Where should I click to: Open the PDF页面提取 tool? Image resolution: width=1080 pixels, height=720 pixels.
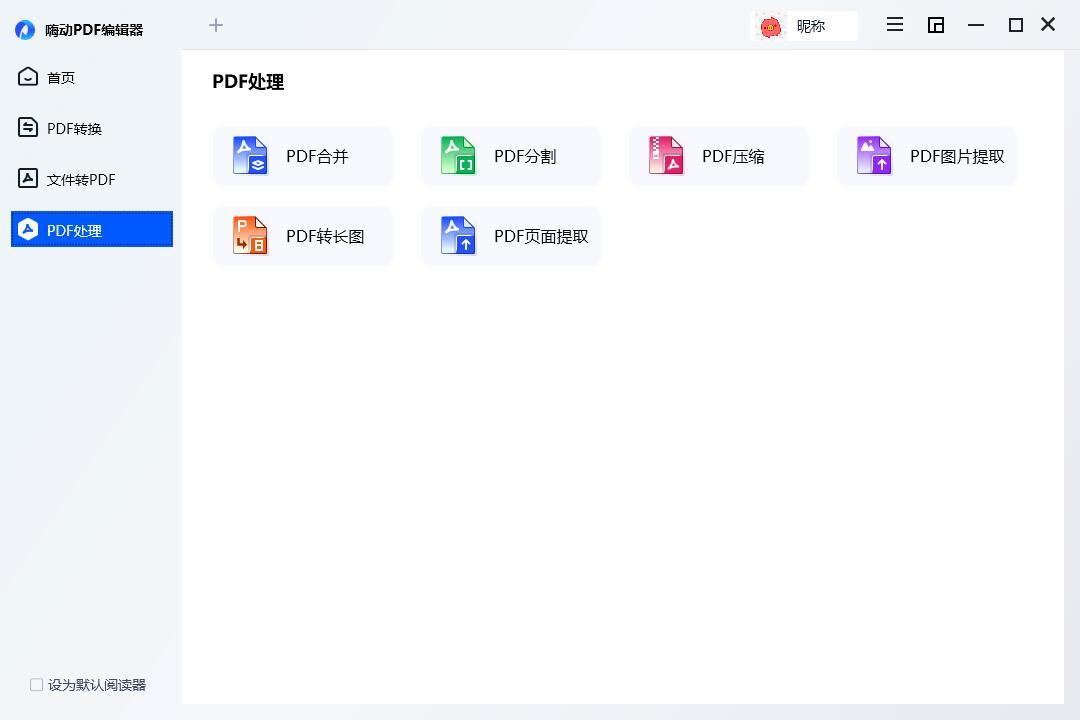(511, 236)
